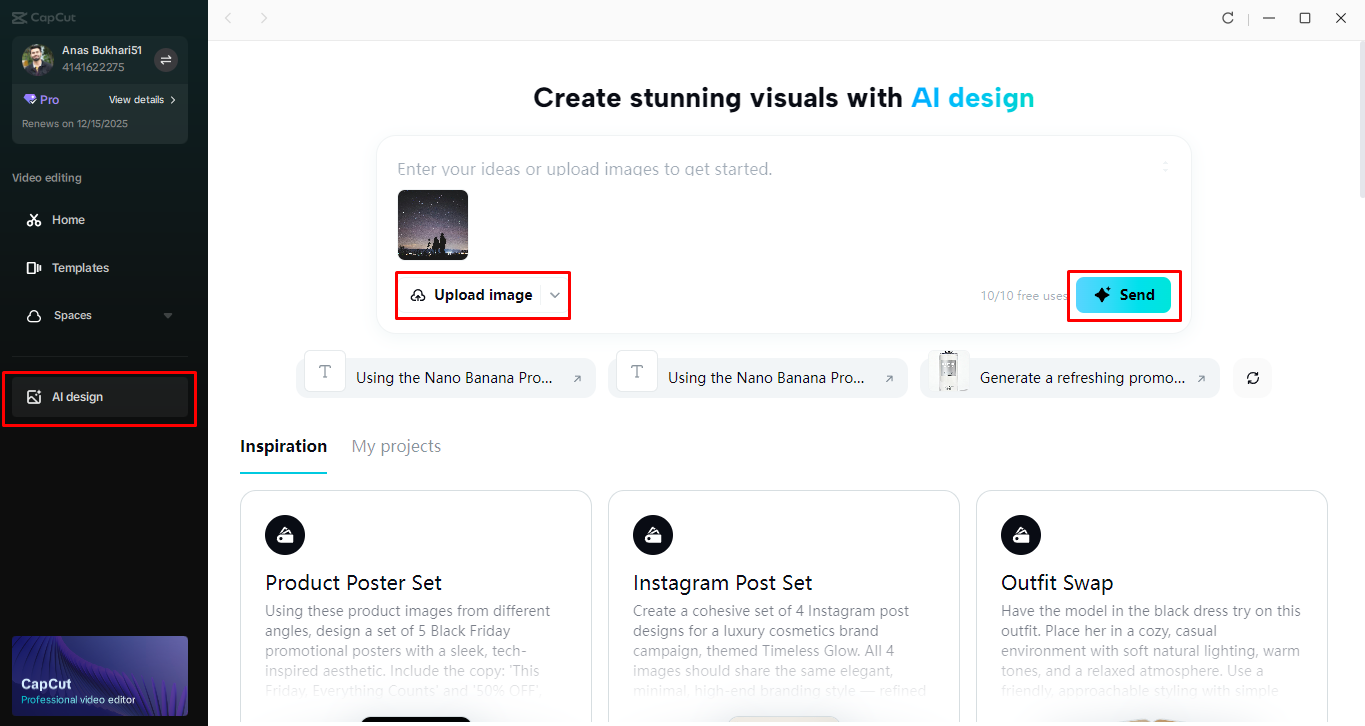The height and width of the screenshot is (726, 1365).
Task: Reload the page with the refresh icon
Action: (1228, 17)
